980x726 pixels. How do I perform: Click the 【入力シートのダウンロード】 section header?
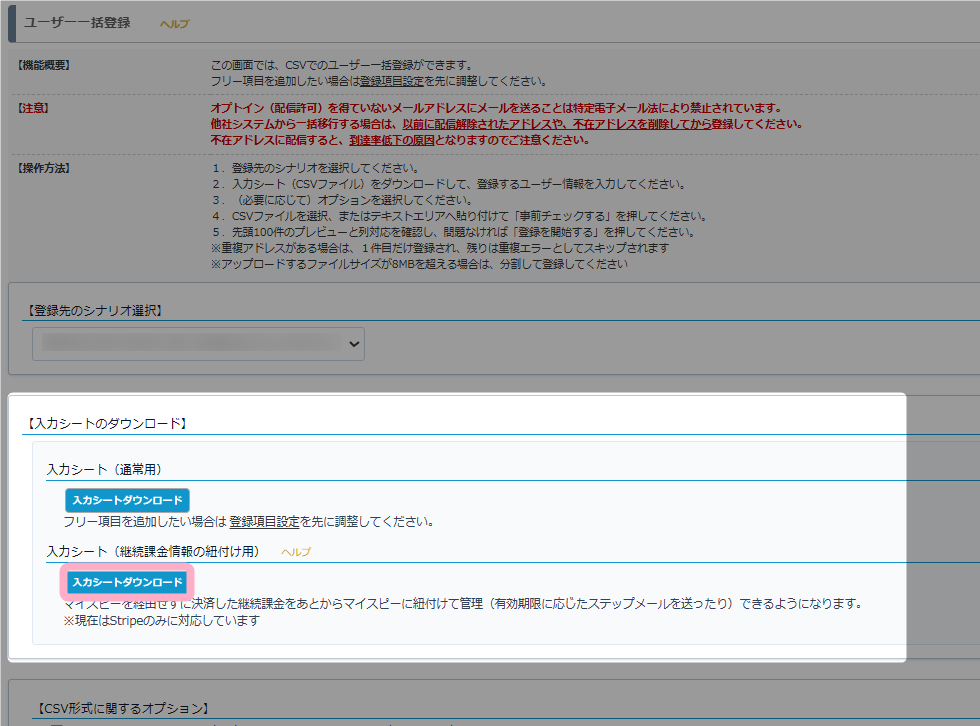coord(105,424)
